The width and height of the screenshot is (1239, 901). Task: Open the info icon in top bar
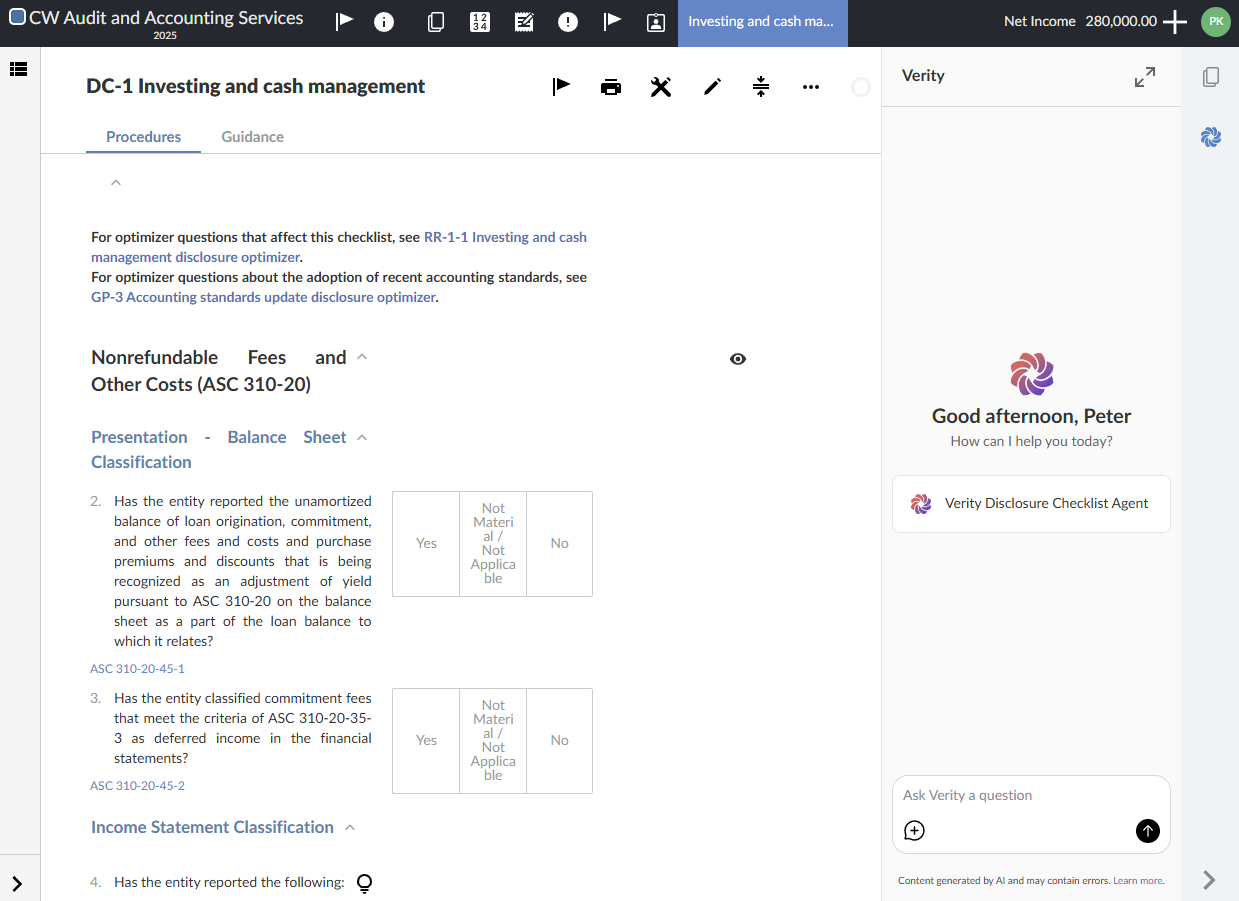[x=384, y=22]
